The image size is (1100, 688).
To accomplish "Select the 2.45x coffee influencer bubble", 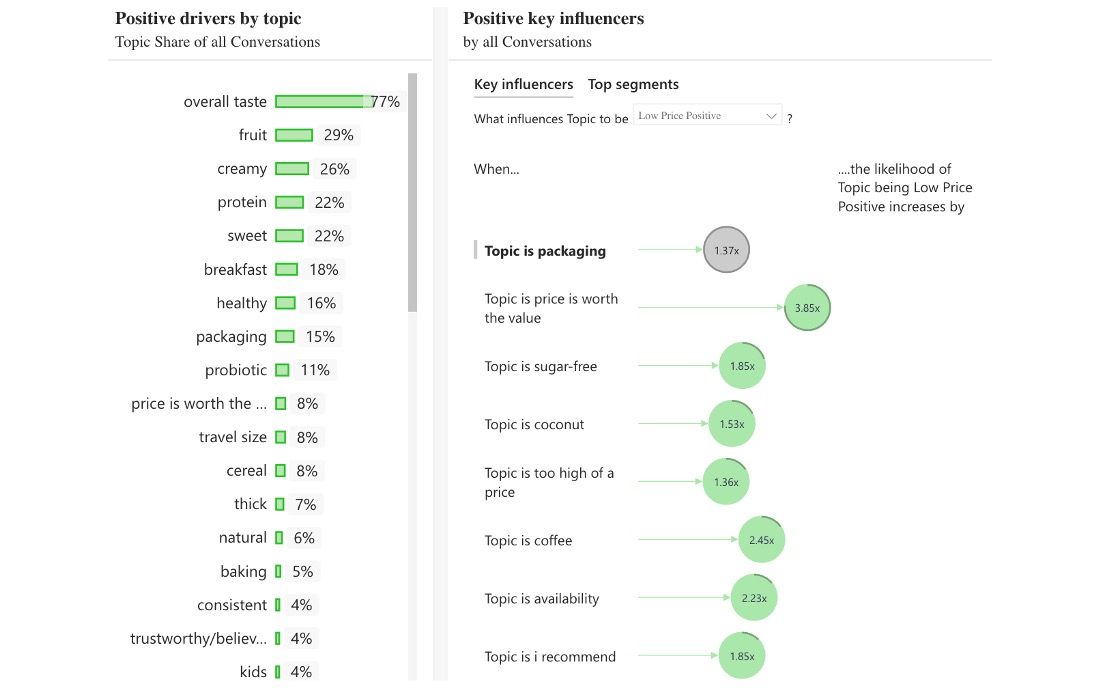I will pyautogui.click(x=762, y=540).
